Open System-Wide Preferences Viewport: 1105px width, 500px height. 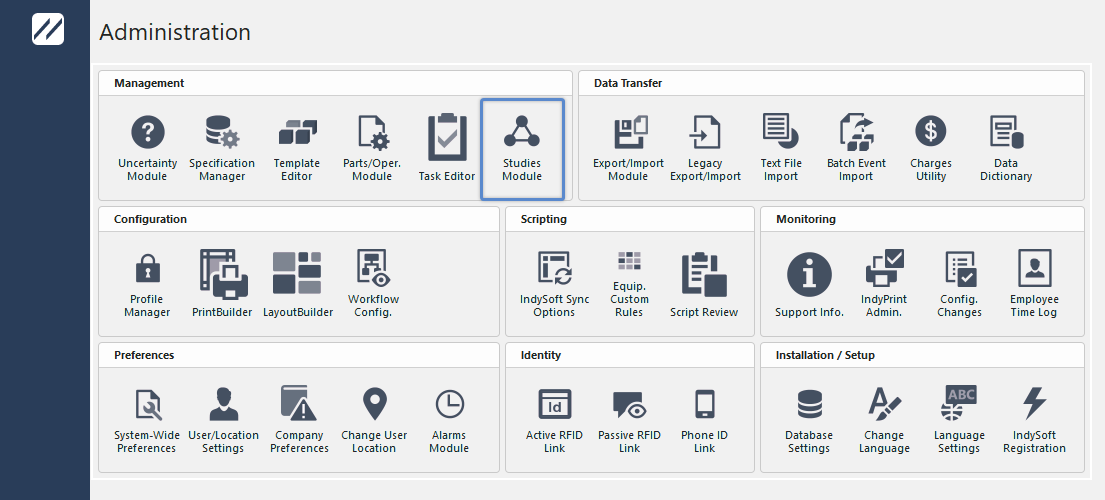click(147, 420)
